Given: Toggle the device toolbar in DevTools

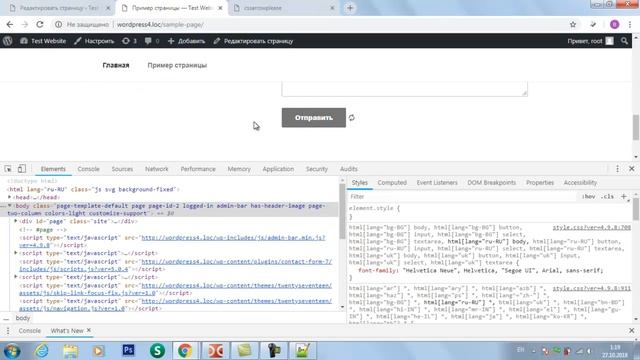Looking at the screenshot, I should 22,169.
